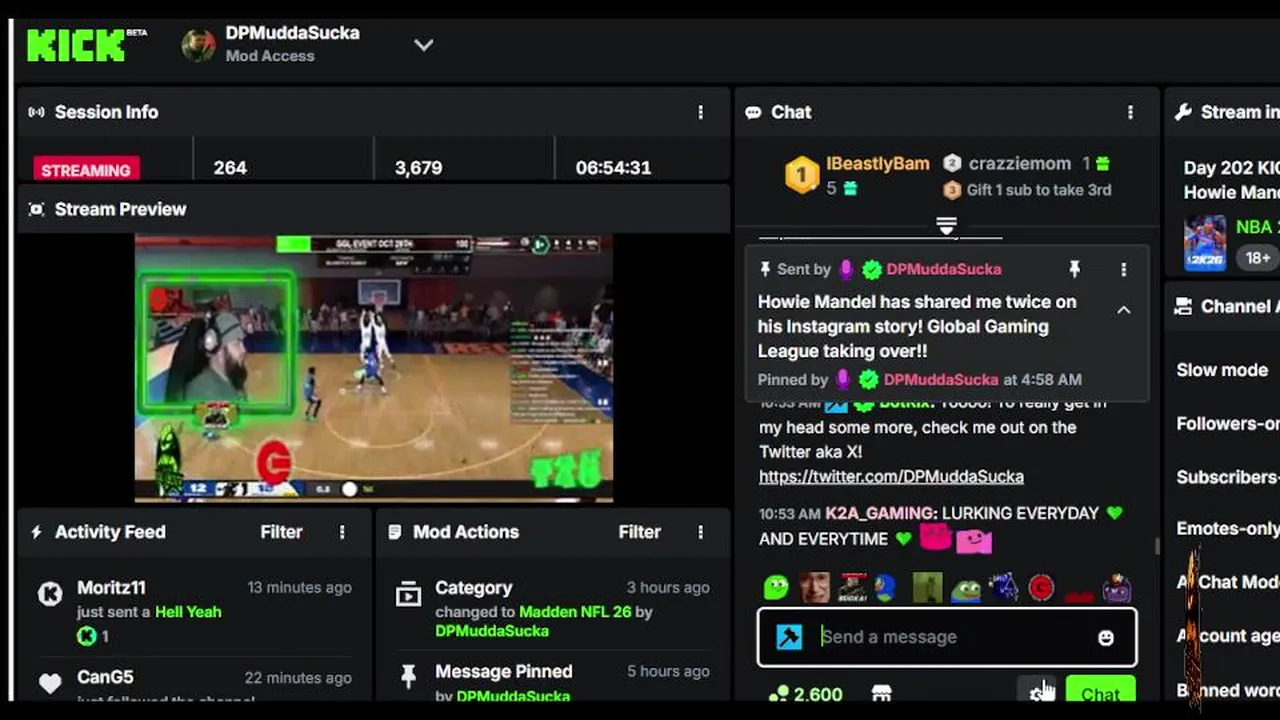The height and width of the screenshot is (720, 1280).
Task: Insert the purple character emote
Action: [x=1117, y=588]
